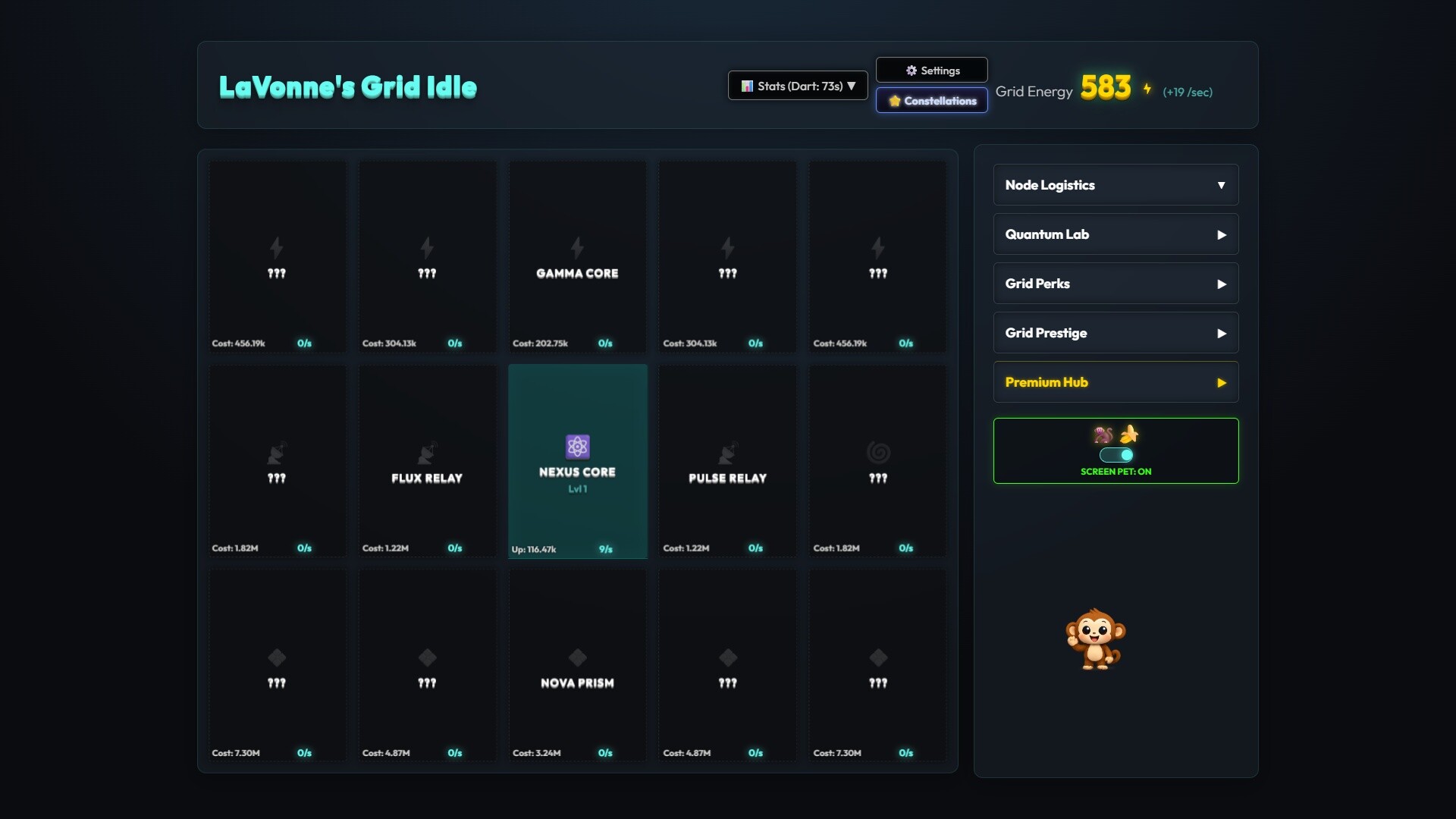Click the top-left locked node costing 456.19k
Viewport: 1456px width, 819px height.
[277, 256]
